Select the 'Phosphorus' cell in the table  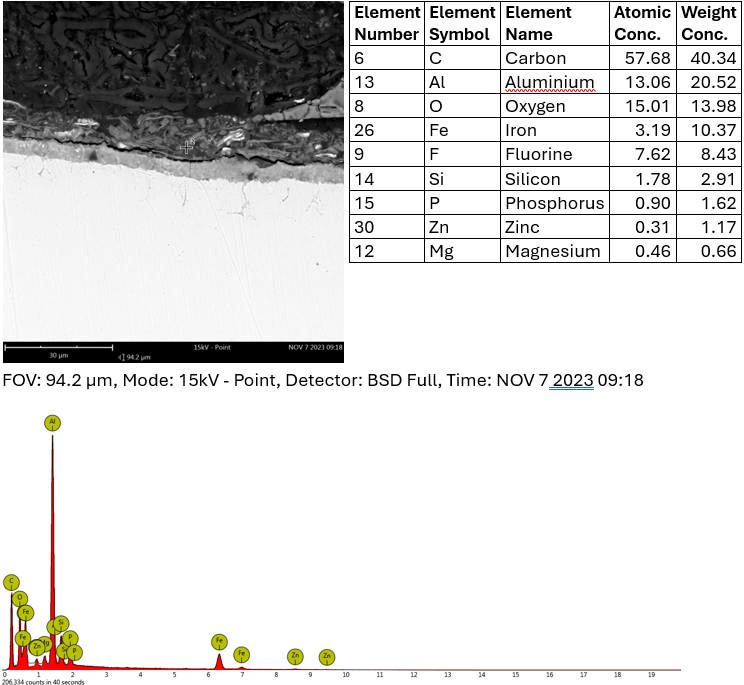[x=555, y=203]
